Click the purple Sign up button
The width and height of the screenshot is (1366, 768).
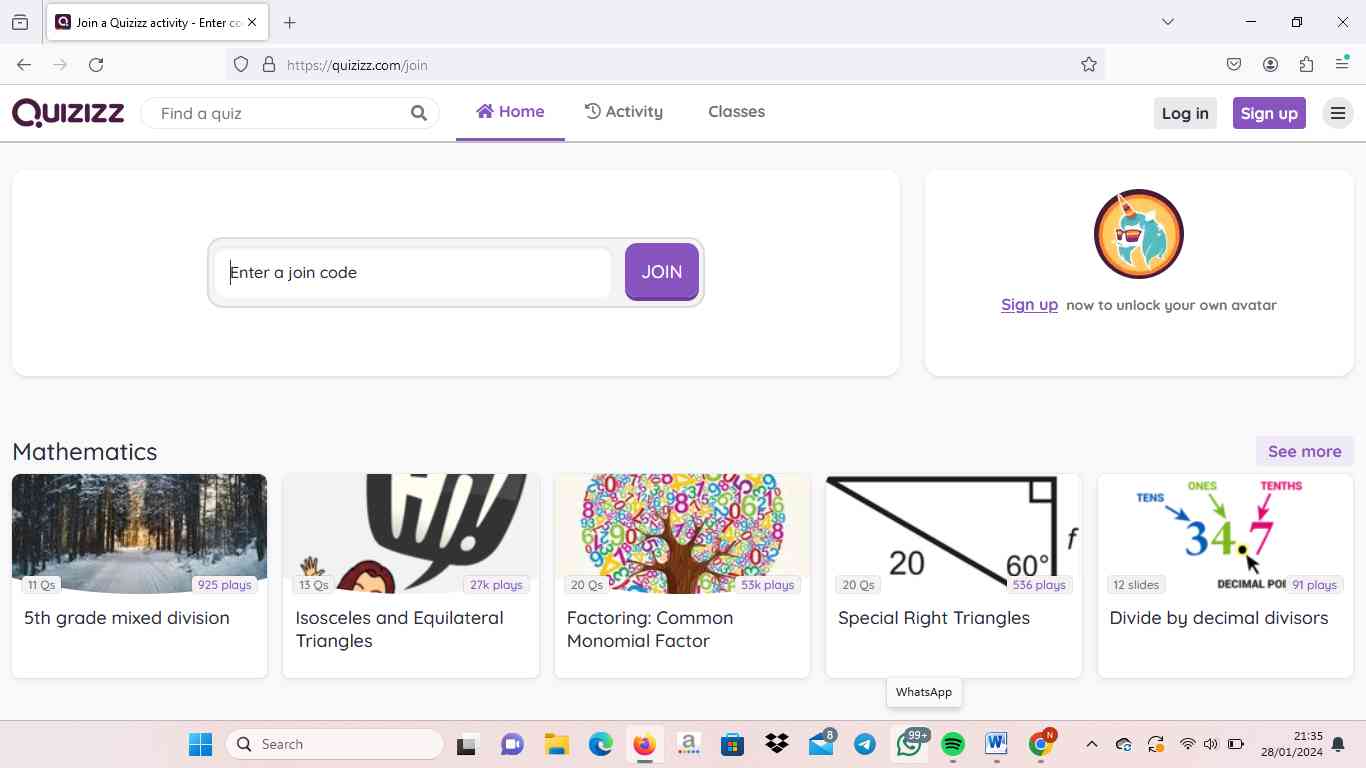tap(1269, 113)
